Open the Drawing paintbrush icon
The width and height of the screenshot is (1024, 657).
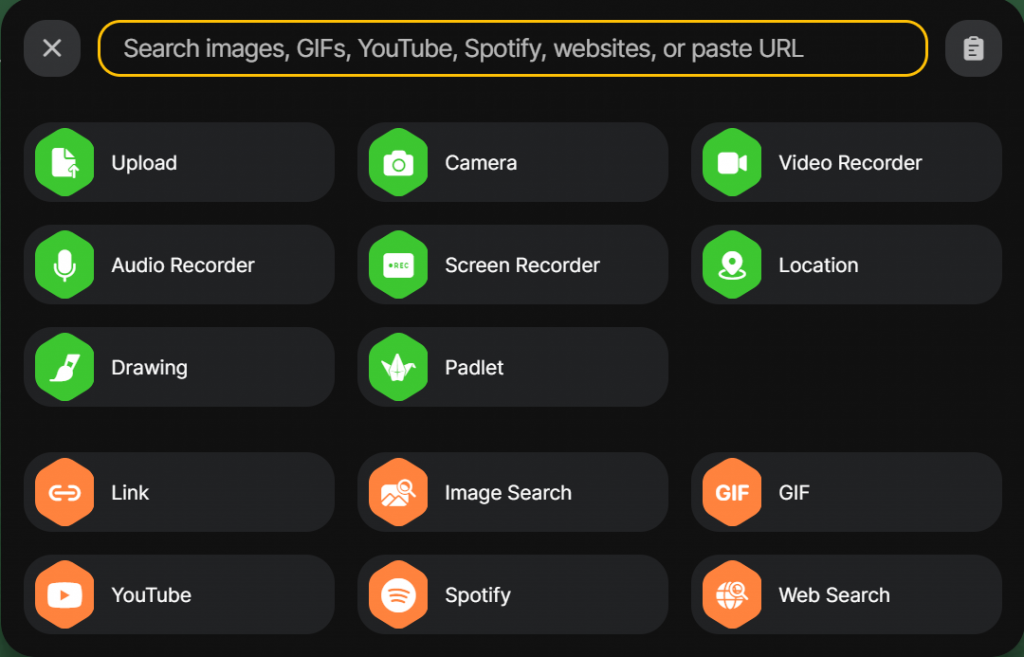[x=65, y=368]
